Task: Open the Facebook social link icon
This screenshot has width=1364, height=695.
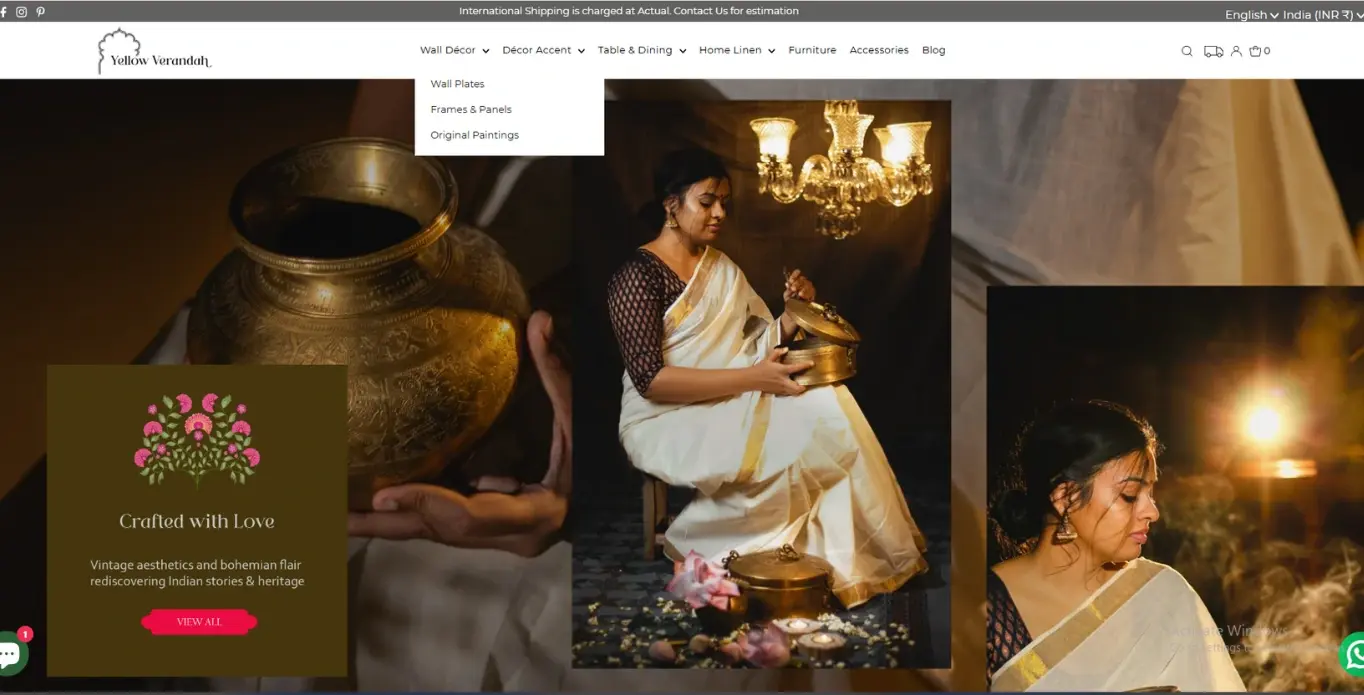Action: [x=3, y=12]
